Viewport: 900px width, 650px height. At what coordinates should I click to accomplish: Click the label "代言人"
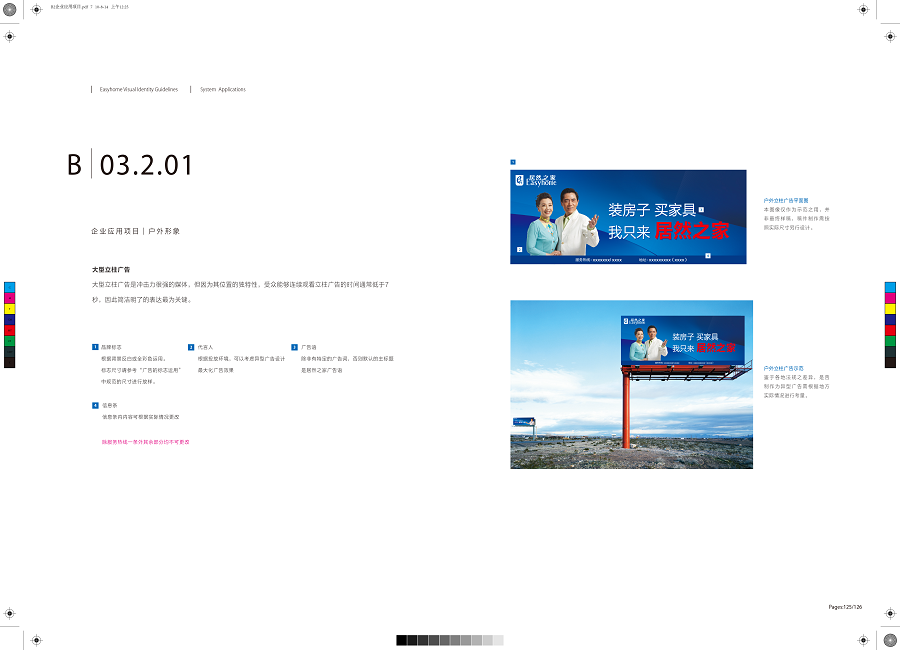click(205, 347)
